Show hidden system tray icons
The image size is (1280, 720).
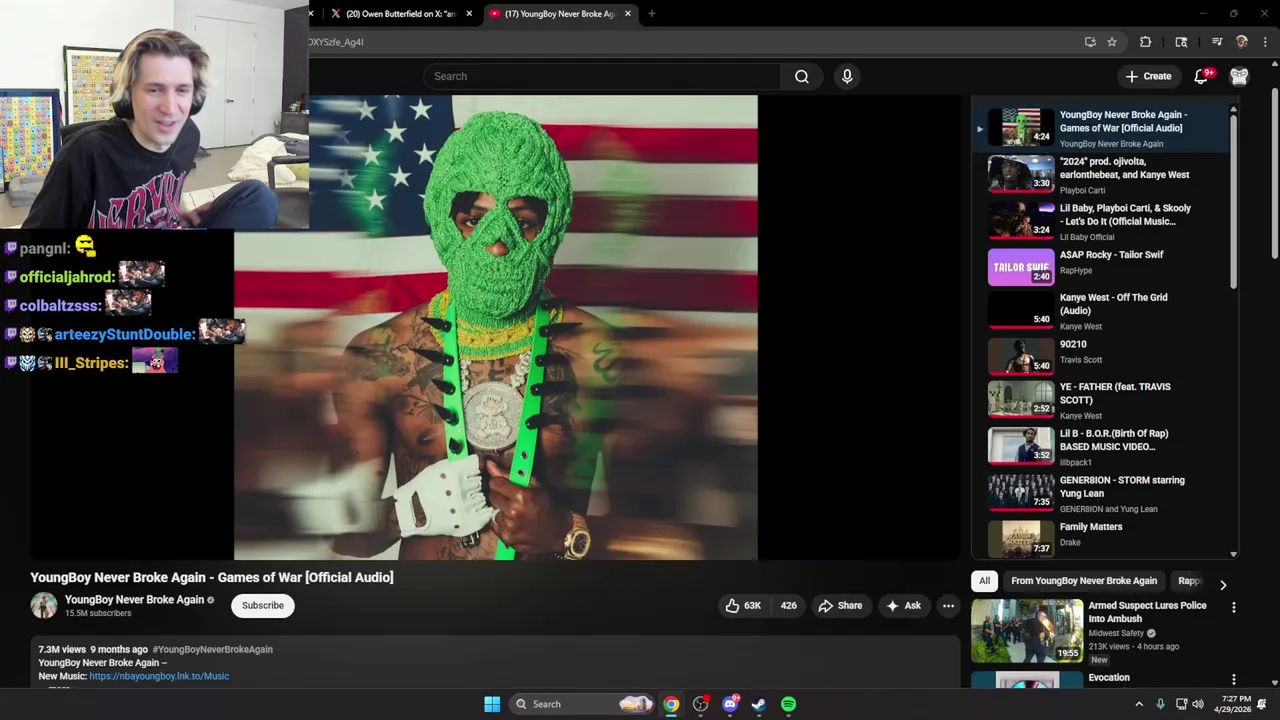tap(1138, 704)
